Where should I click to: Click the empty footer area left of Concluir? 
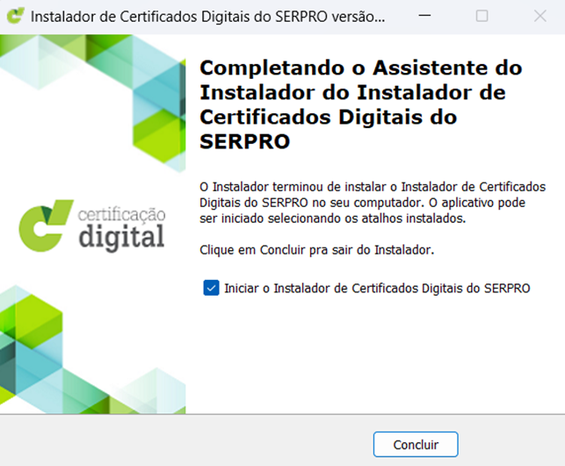point(180,440)
